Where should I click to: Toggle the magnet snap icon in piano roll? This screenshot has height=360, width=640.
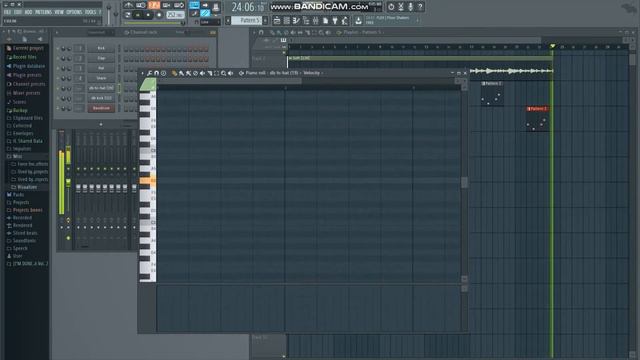click(156, 73)
